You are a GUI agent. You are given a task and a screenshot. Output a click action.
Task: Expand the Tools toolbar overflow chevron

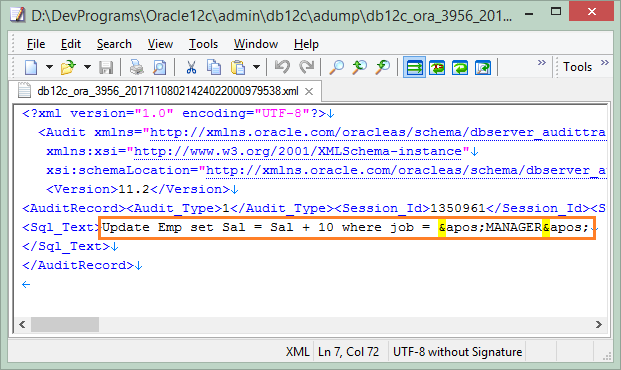point(604,63)
